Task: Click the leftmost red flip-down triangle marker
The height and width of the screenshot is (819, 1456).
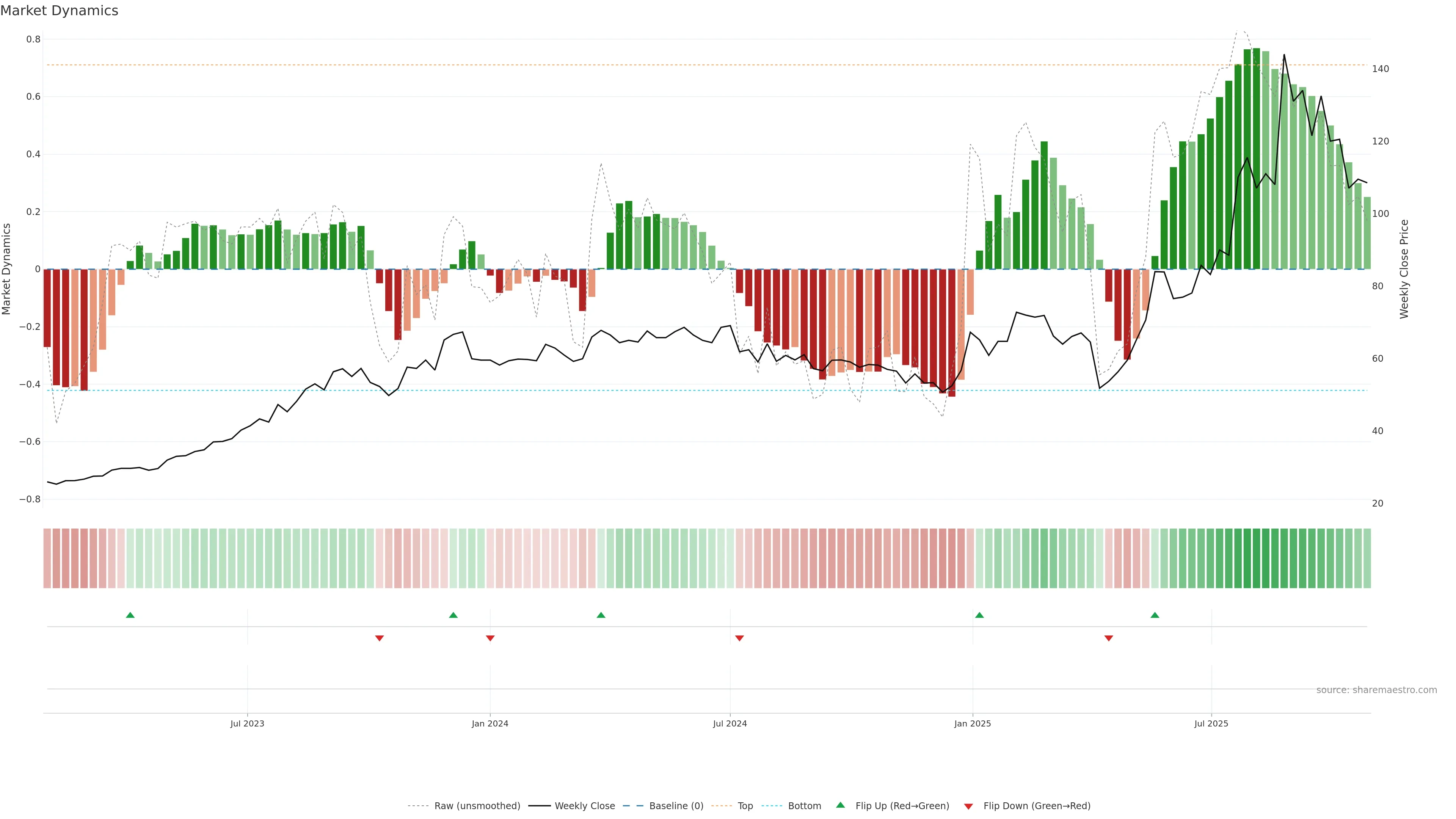Action: 379,638
